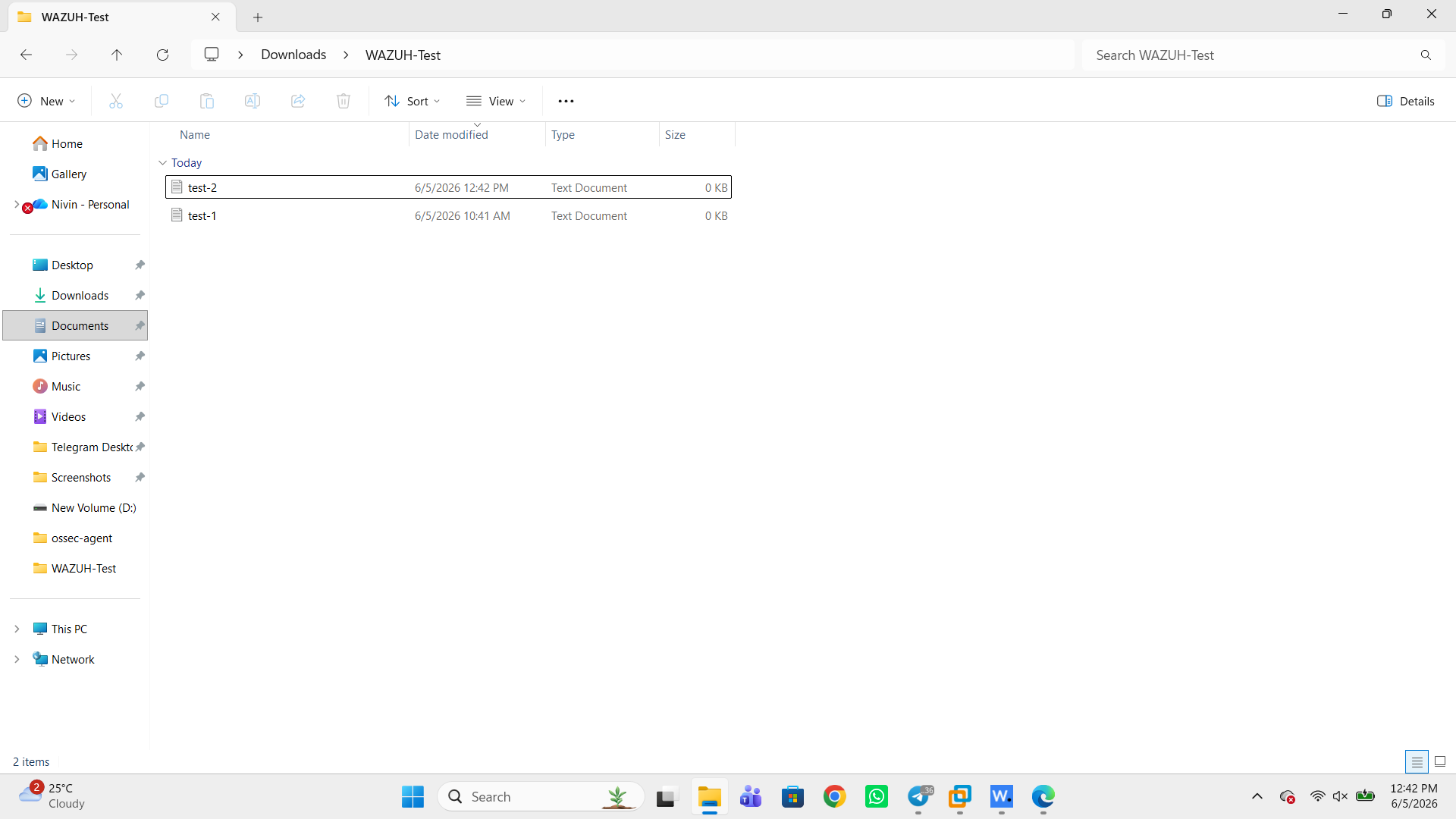This screenshot has height=819, width=1456.
Task: Click the Rename icon in toolbar
Action: click(253, 101)
